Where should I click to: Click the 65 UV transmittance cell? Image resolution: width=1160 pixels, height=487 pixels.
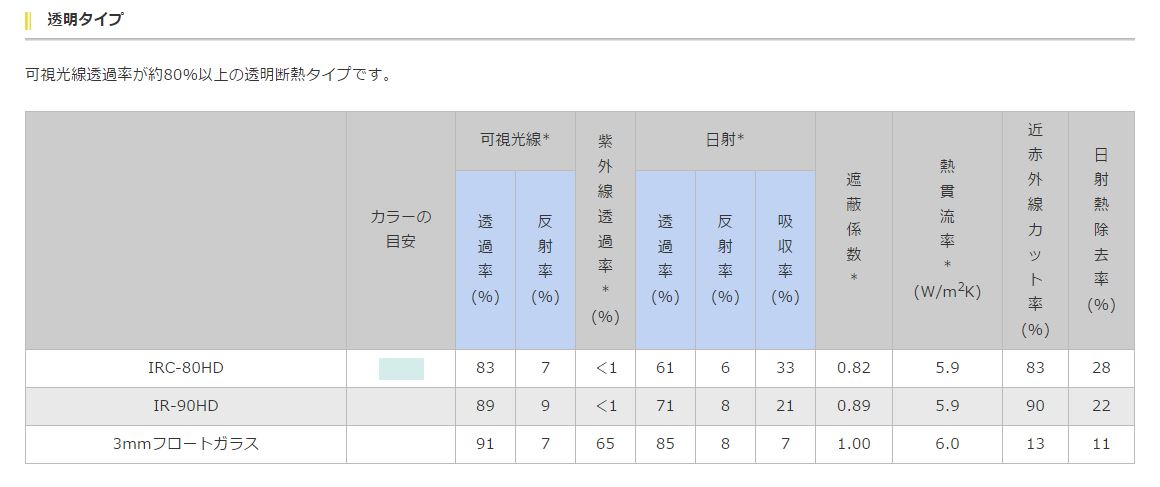pyautogui.click(x=605, y=443)
